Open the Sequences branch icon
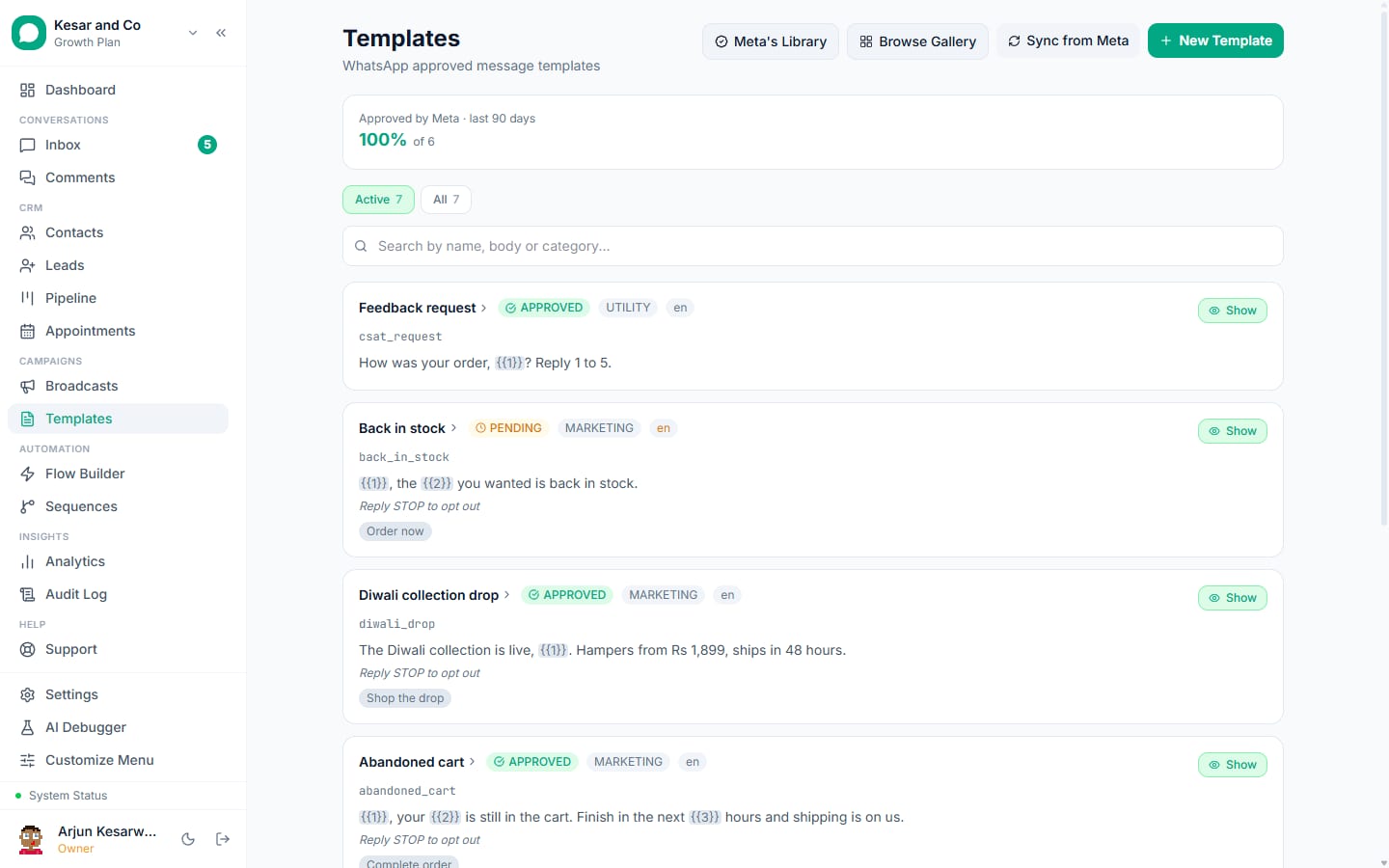This screenshot has width=1389, height=868. point(27,506)
